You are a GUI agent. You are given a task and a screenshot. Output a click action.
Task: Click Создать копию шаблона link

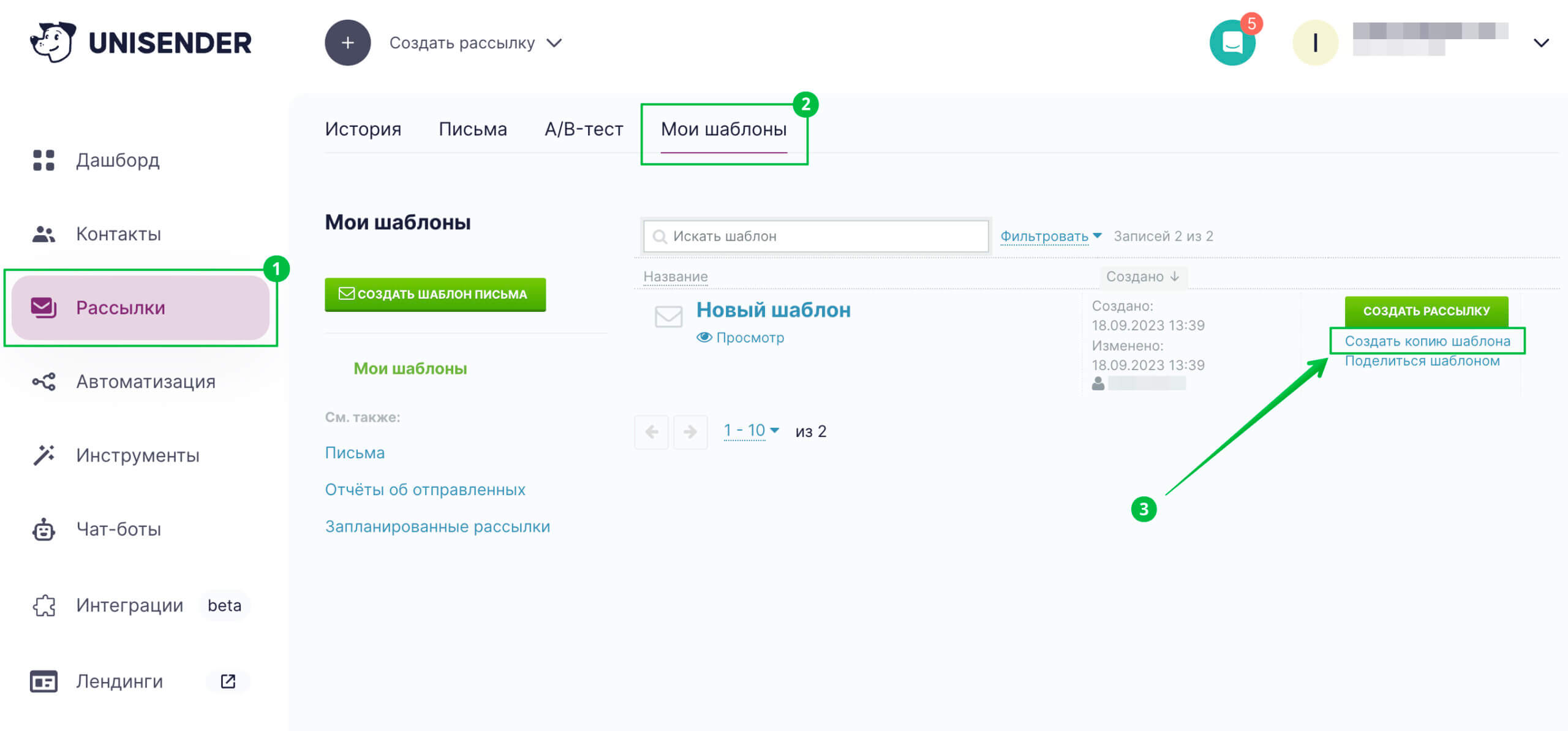point(1427,341)
